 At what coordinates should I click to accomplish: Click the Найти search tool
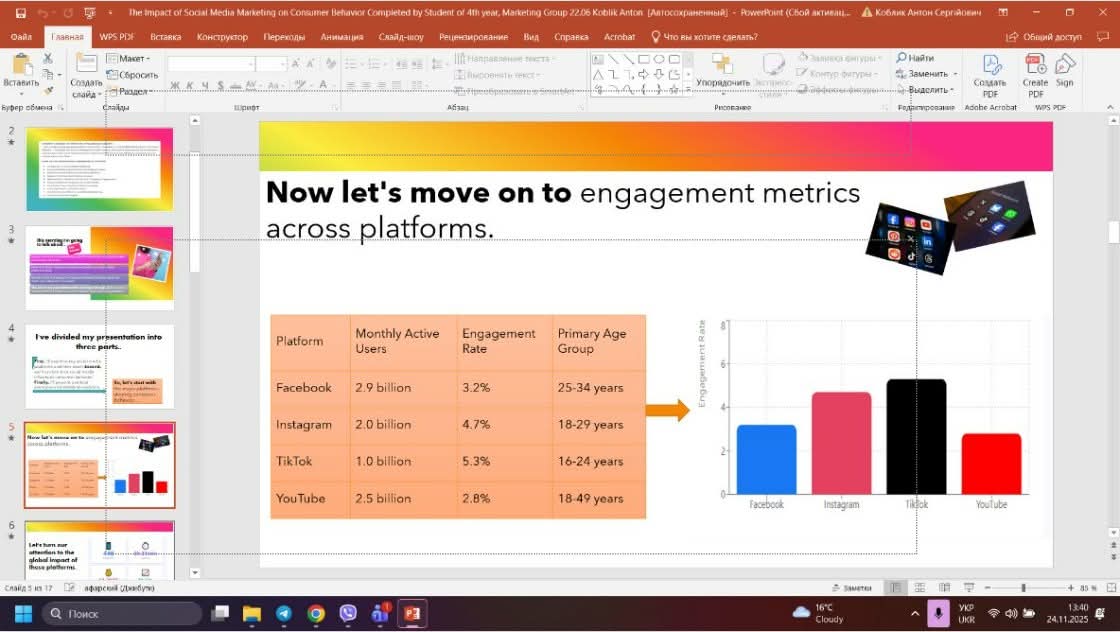tap(915, 58)
